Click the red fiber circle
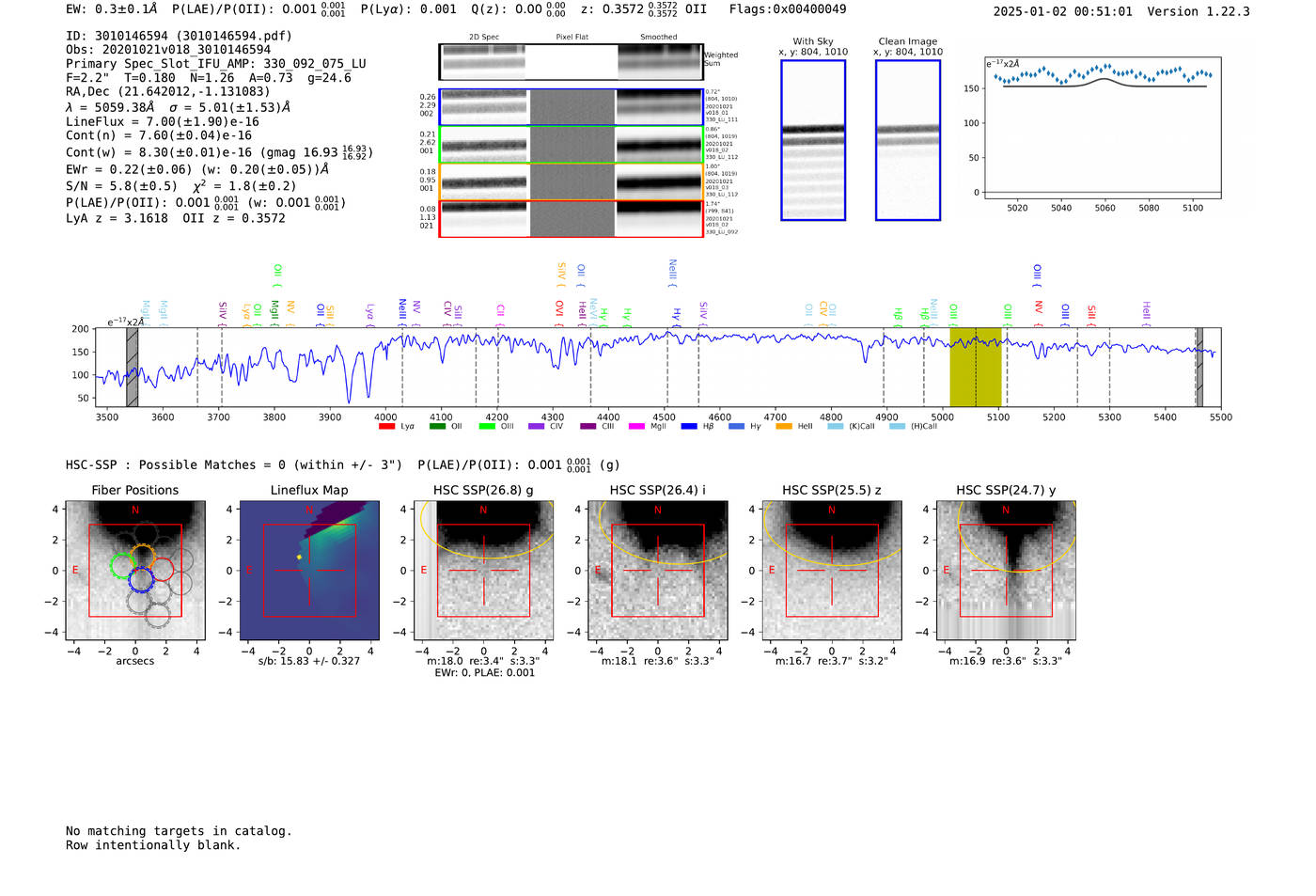 162,570
